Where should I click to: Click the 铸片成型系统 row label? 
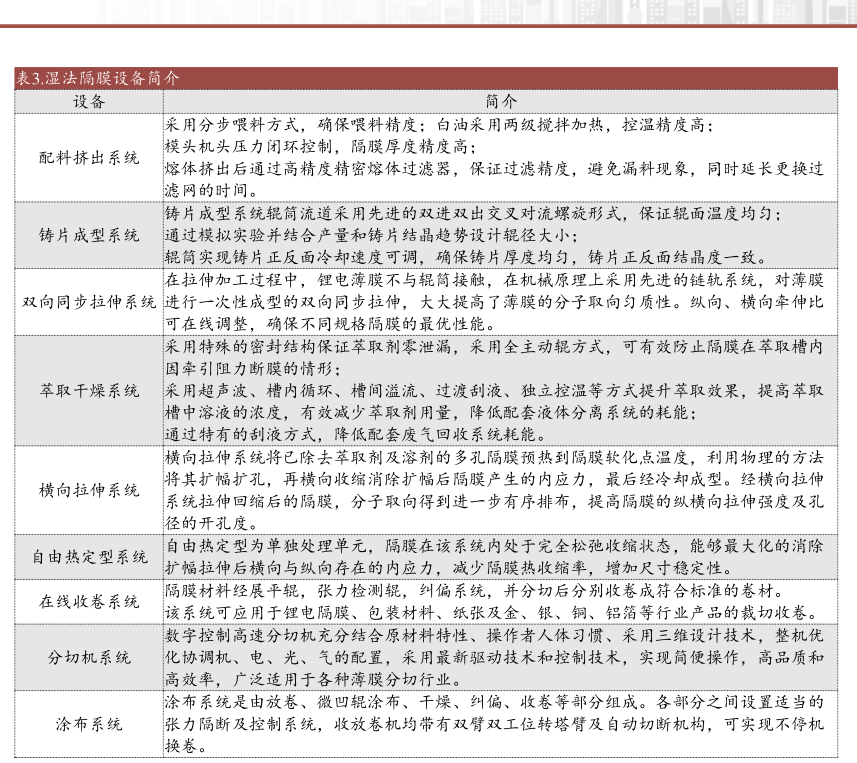(89, 236)
